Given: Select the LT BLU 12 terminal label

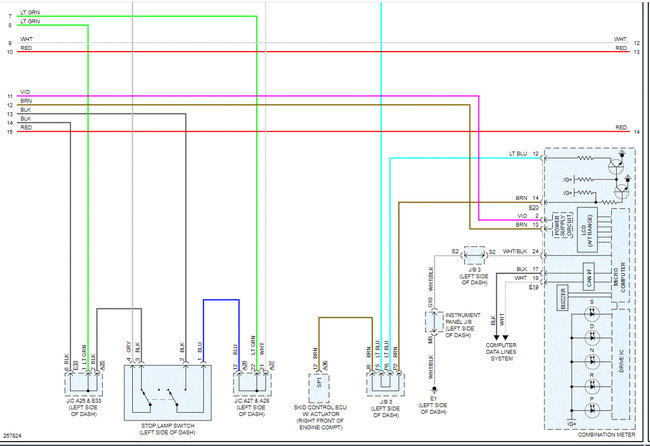Looking at the screenshot, I should click(x=524, y=154).
